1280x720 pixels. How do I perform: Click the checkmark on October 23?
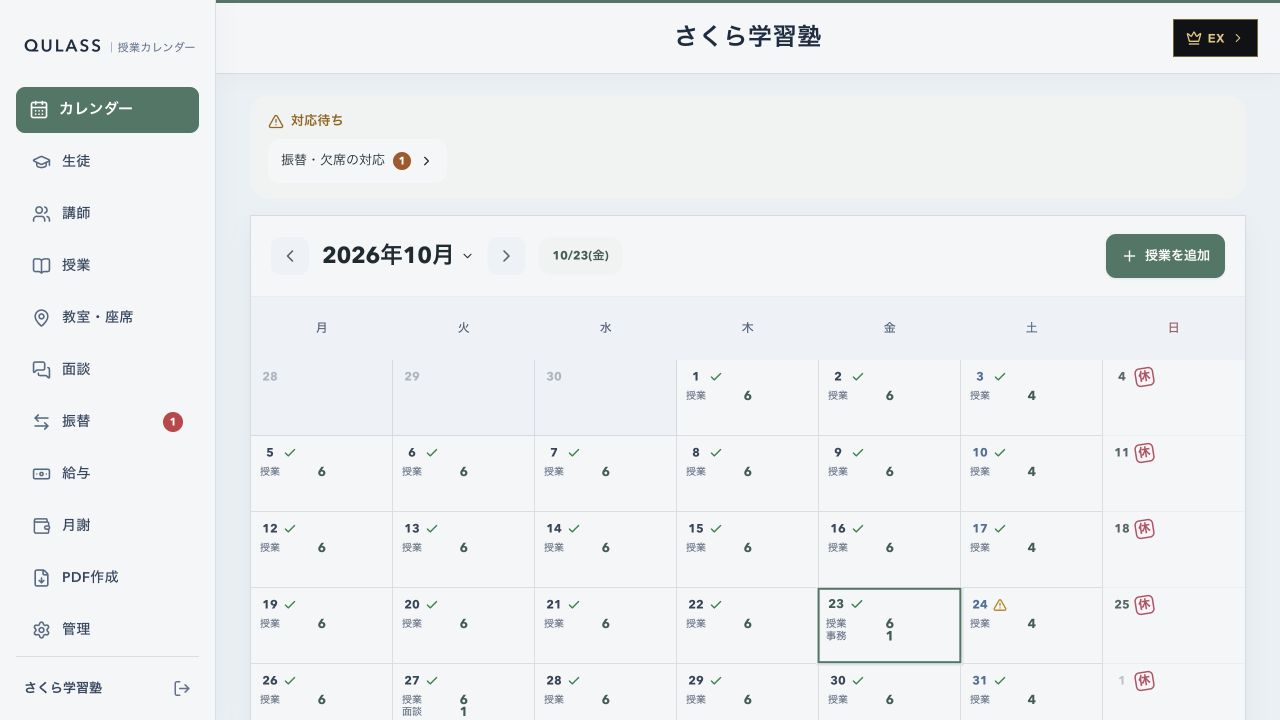point(857,604)
